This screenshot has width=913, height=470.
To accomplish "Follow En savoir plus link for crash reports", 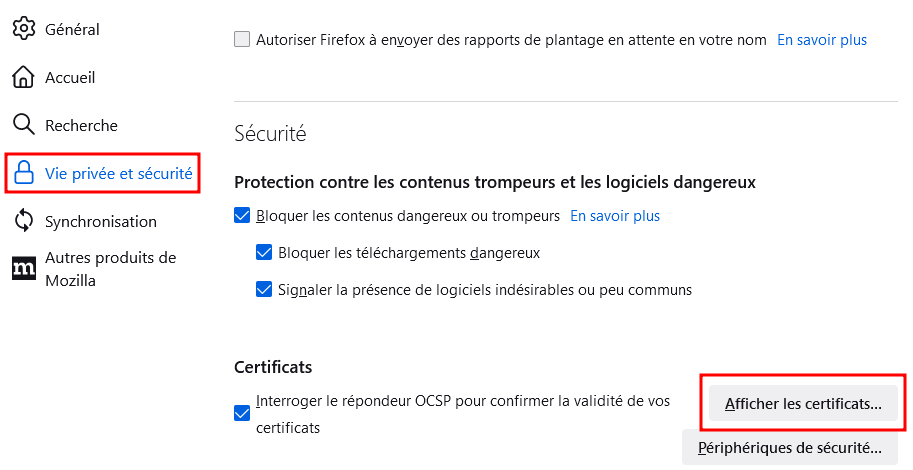I will pyautogui.click(x=822, y=40).
